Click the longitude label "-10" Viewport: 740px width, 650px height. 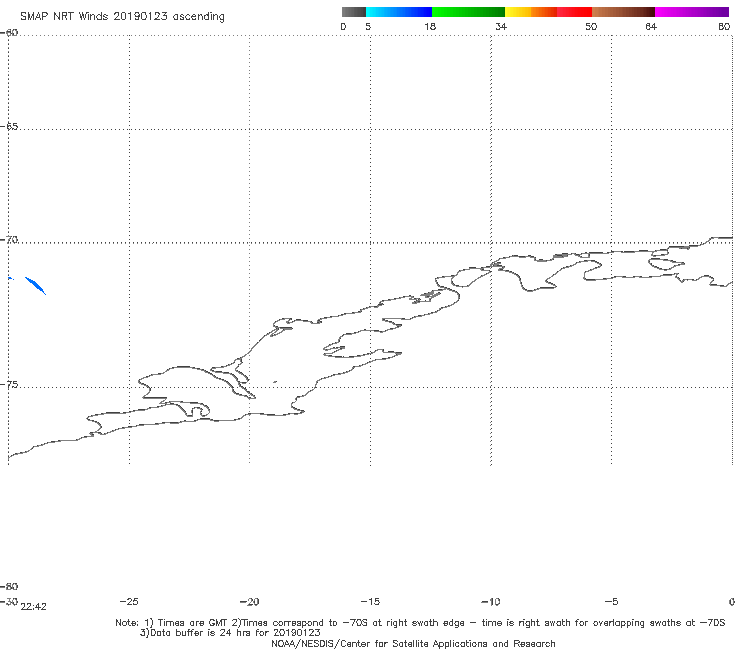(x=490, y=601)
